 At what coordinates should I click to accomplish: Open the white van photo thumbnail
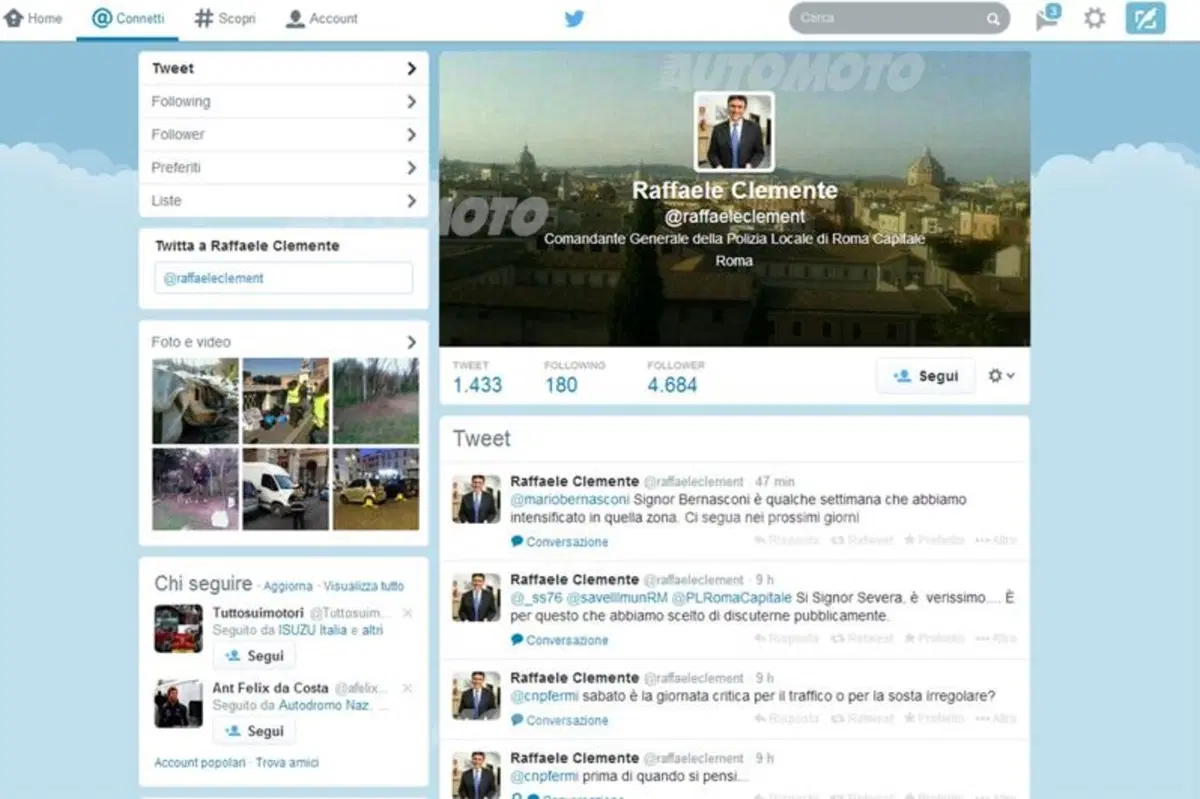285,489
